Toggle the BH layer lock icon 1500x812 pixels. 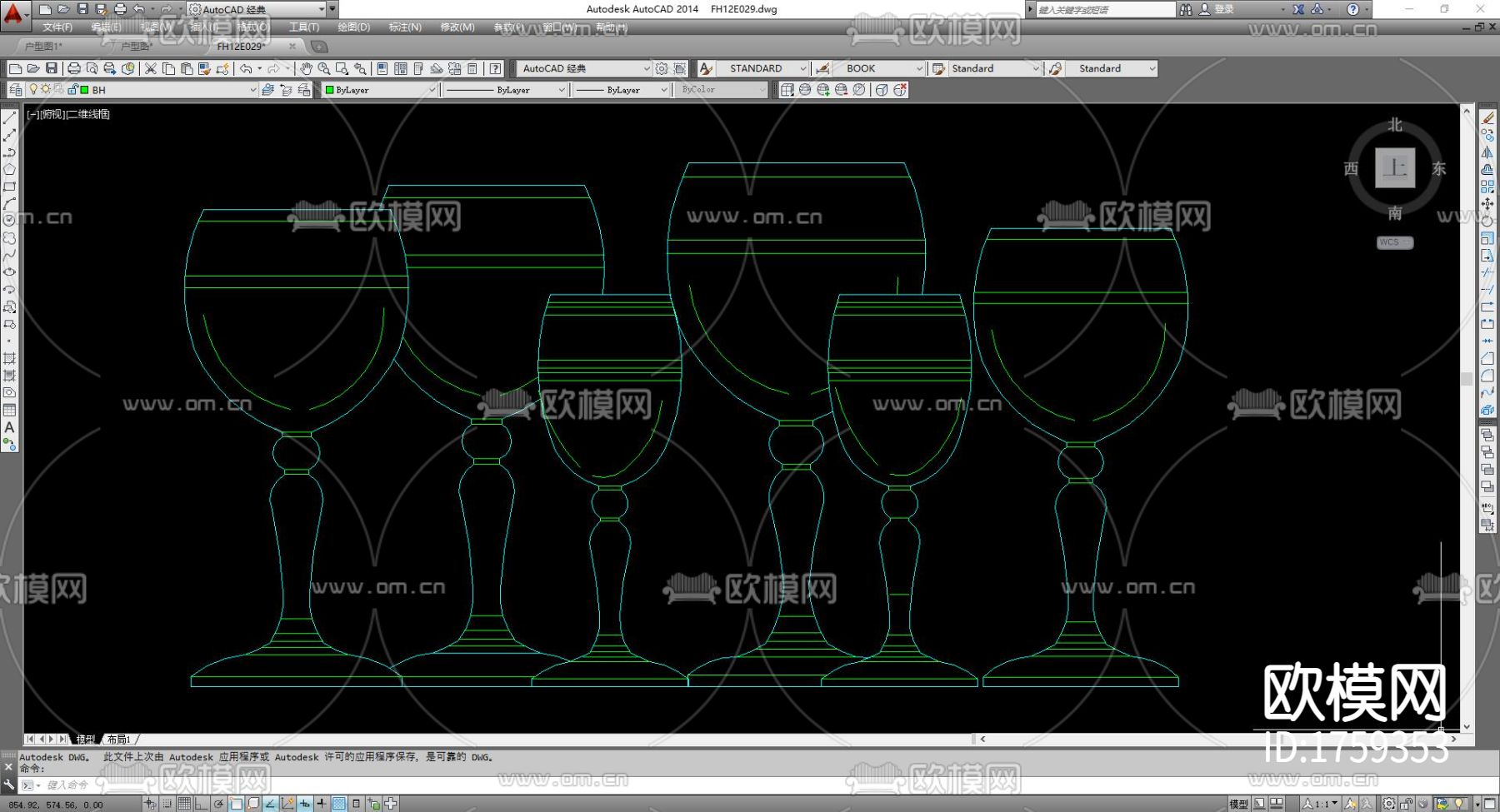[72, 90]
